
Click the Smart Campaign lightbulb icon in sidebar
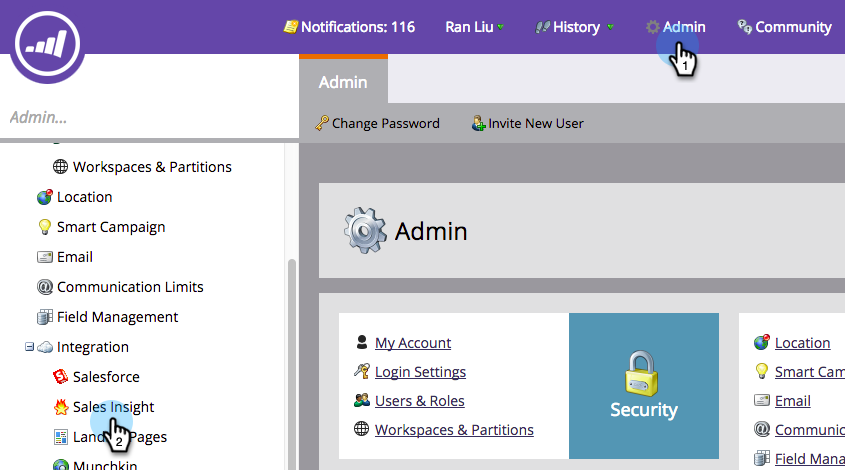(44, 227)
